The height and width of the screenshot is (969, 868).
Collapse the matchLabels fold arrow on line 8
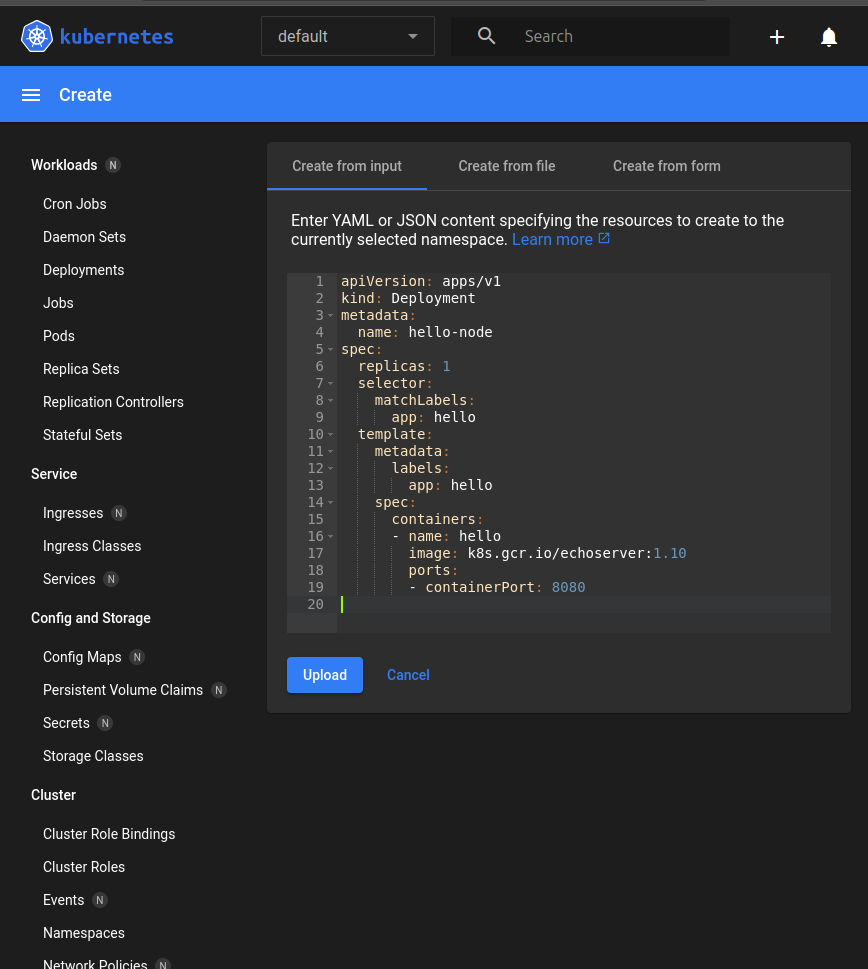point(331,400)
